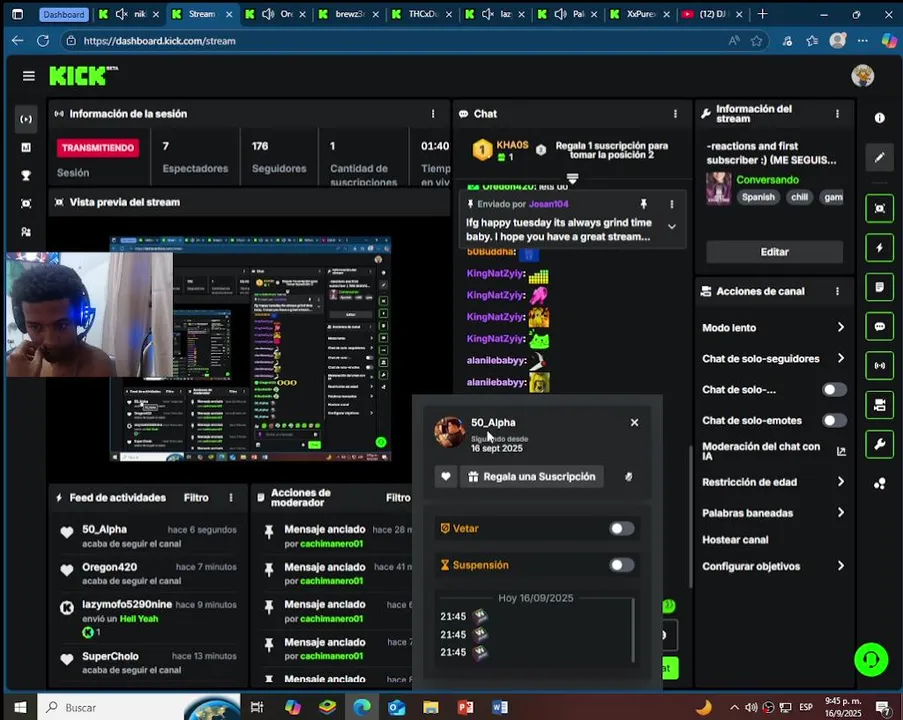The image size is (903, 720).
Task: Switch to the brewz3r browser tab
Action: tap(349, 14)
